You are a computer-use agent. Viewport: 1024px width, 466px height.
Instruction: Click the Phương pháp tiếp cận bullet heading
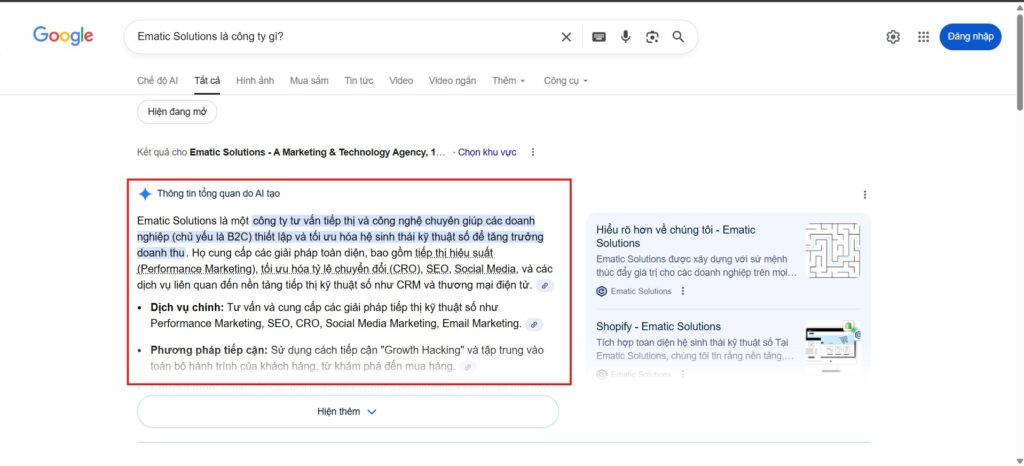(x=209, y=350)
